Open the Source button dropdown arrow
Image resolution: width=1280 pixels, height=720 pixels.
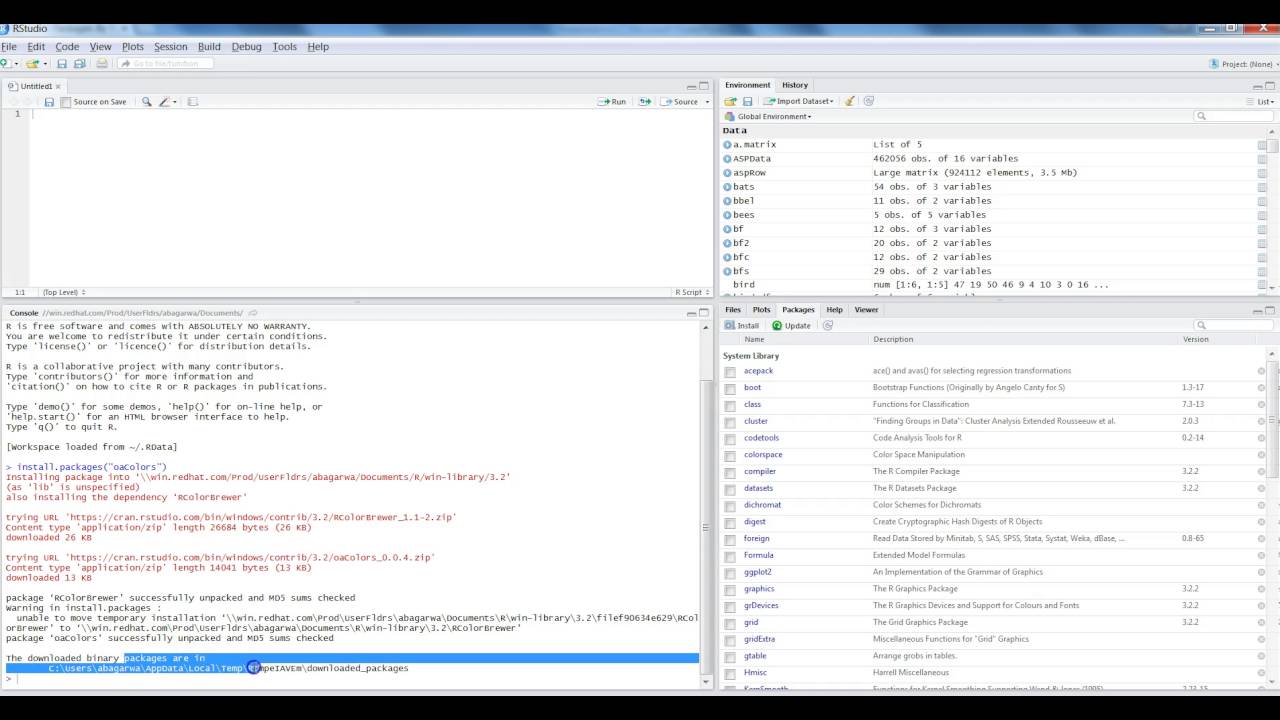point(707,102)
